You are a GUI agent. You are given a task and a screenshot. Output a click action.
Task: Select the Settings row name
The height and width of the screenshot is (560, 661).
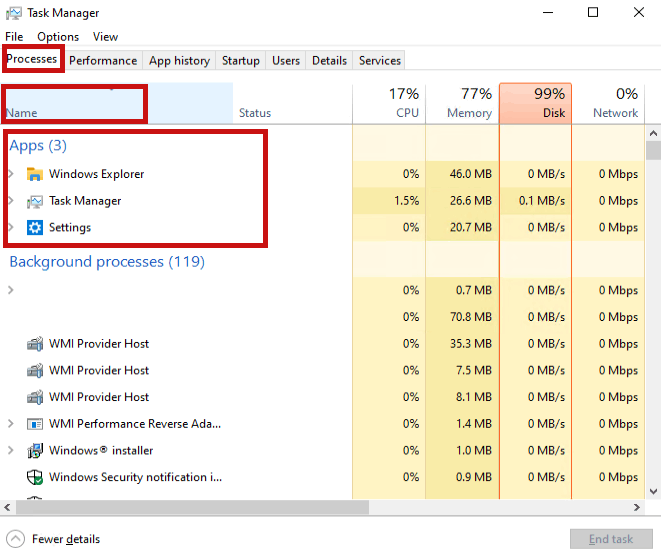click(70, 228)
